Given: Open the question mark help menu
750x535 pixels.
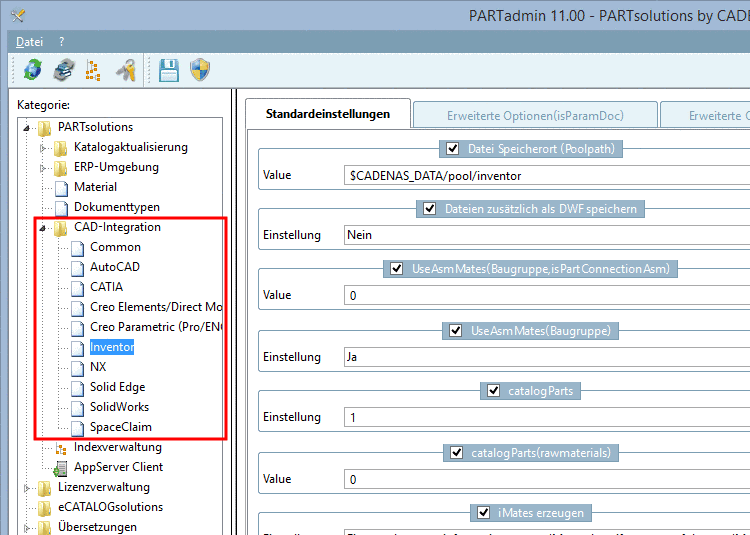Looking at the screenshot, I should point(62,42).
